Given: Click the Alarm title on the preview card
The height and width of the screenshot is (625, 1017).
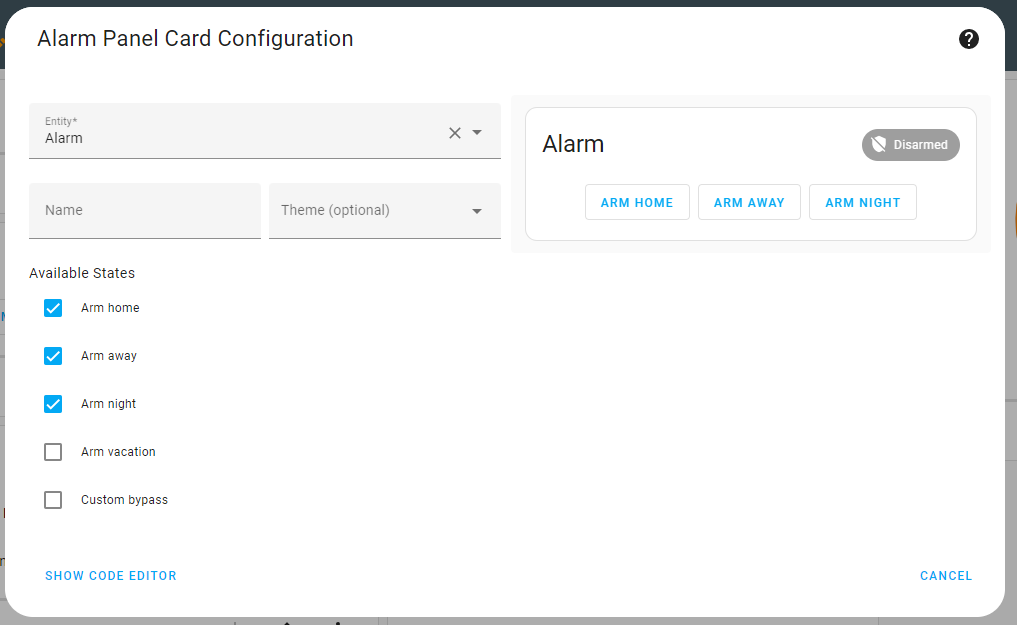Looking at the screenshot, I should tap(573, 144).
